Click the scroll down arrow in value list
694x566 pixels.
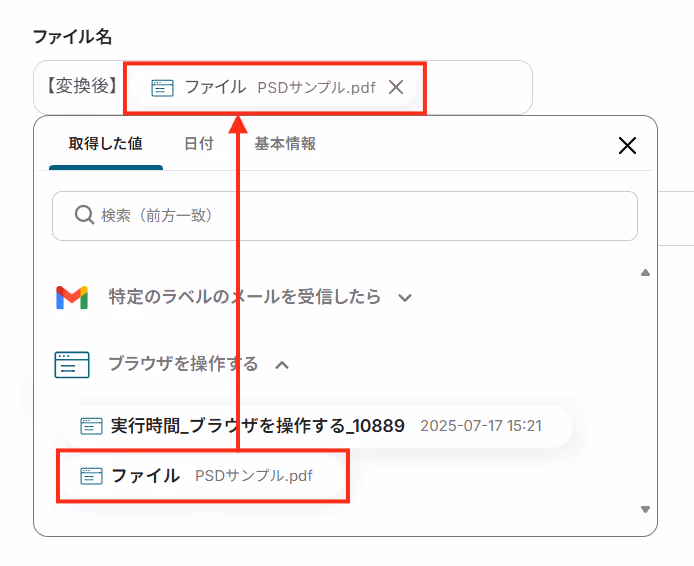[645, 509]
